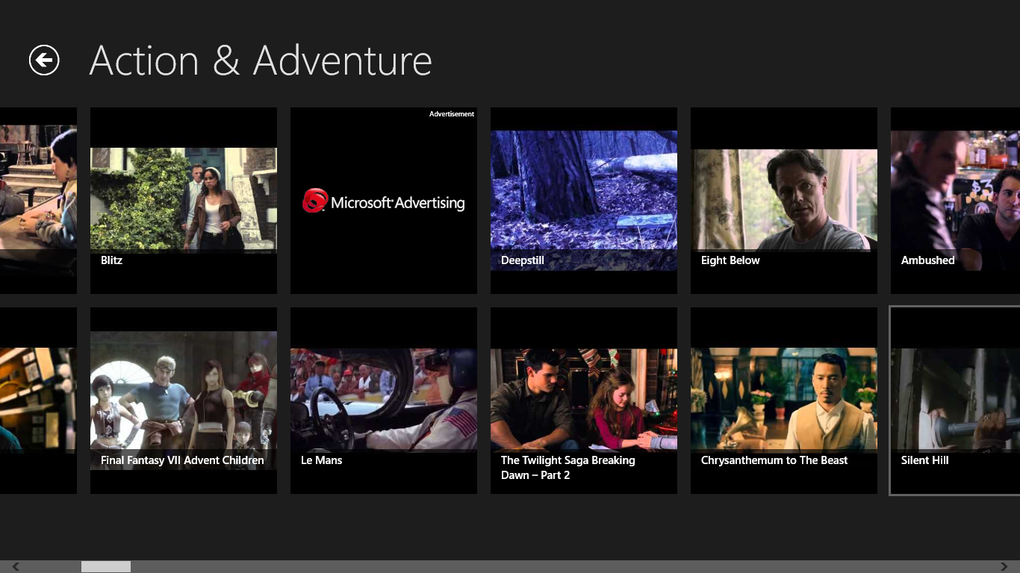Open the partially visible bottom-left movie tile
Screen dimensions: 1020x573
click(38, 401)
